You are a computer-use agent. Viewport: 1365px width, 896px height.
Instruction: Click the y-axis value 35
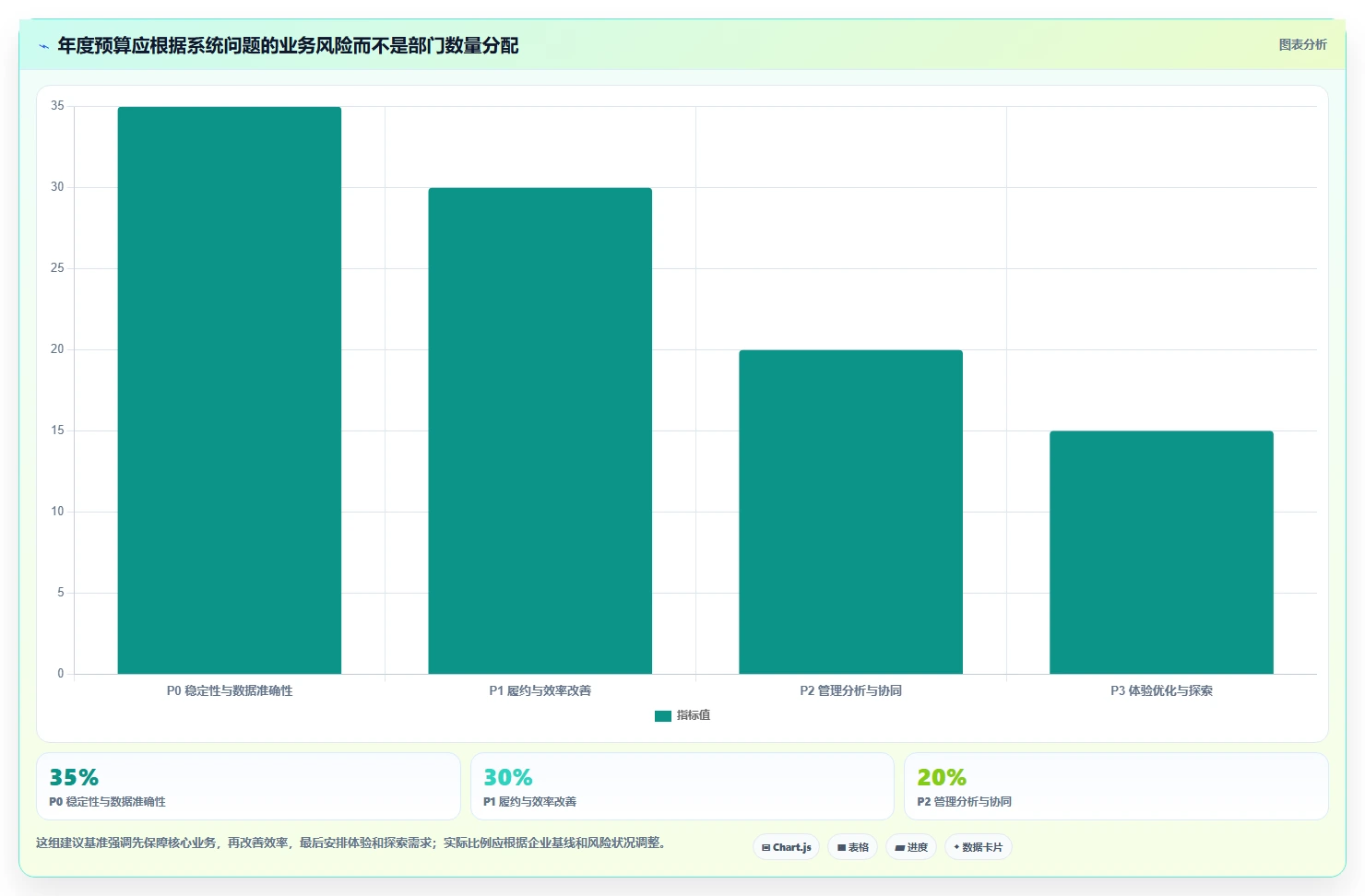57,106
